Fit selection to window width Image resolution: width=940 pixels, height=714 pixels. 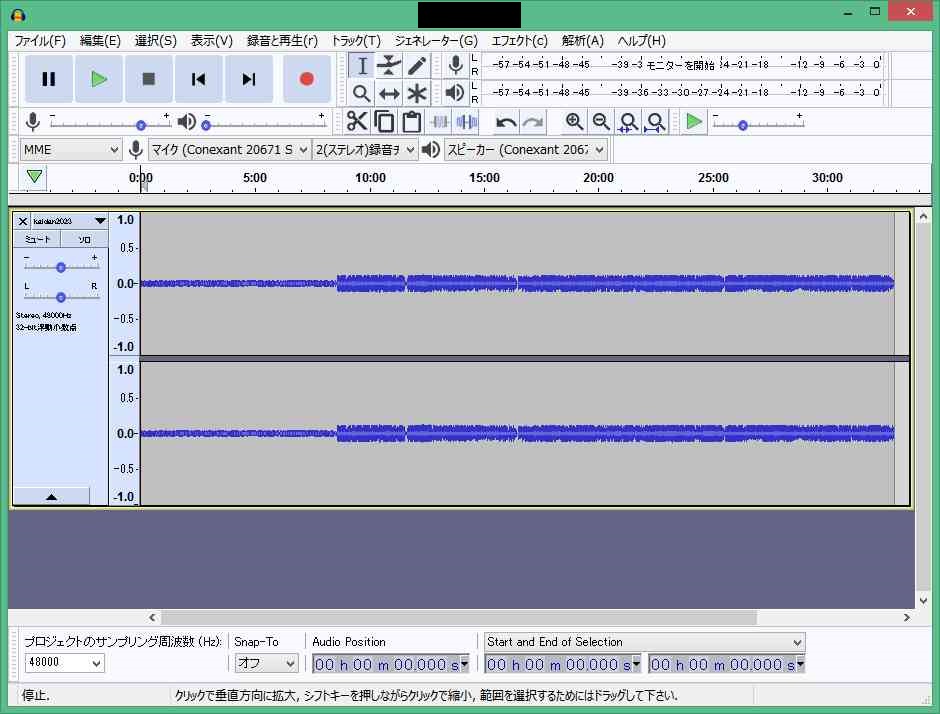629,122
